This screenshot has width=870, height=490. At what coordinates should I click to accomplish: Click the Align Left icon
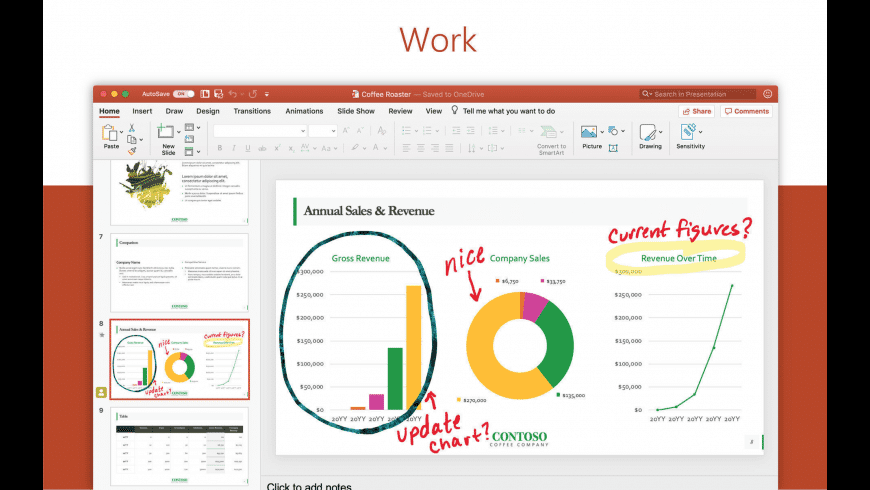click(x=407, y=148)
